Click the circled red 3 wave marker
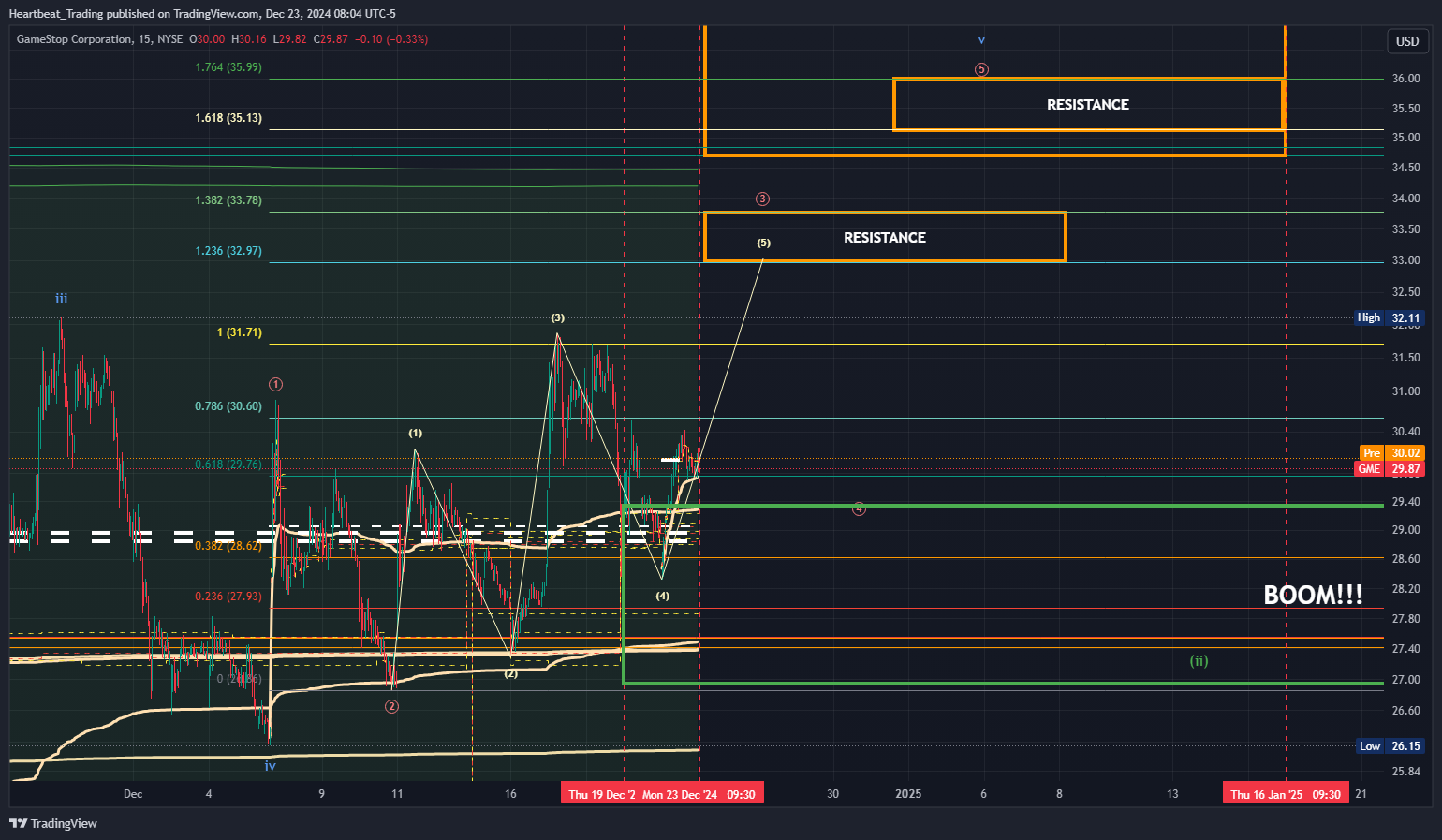The image size is (1442, 840). [762, 199]
